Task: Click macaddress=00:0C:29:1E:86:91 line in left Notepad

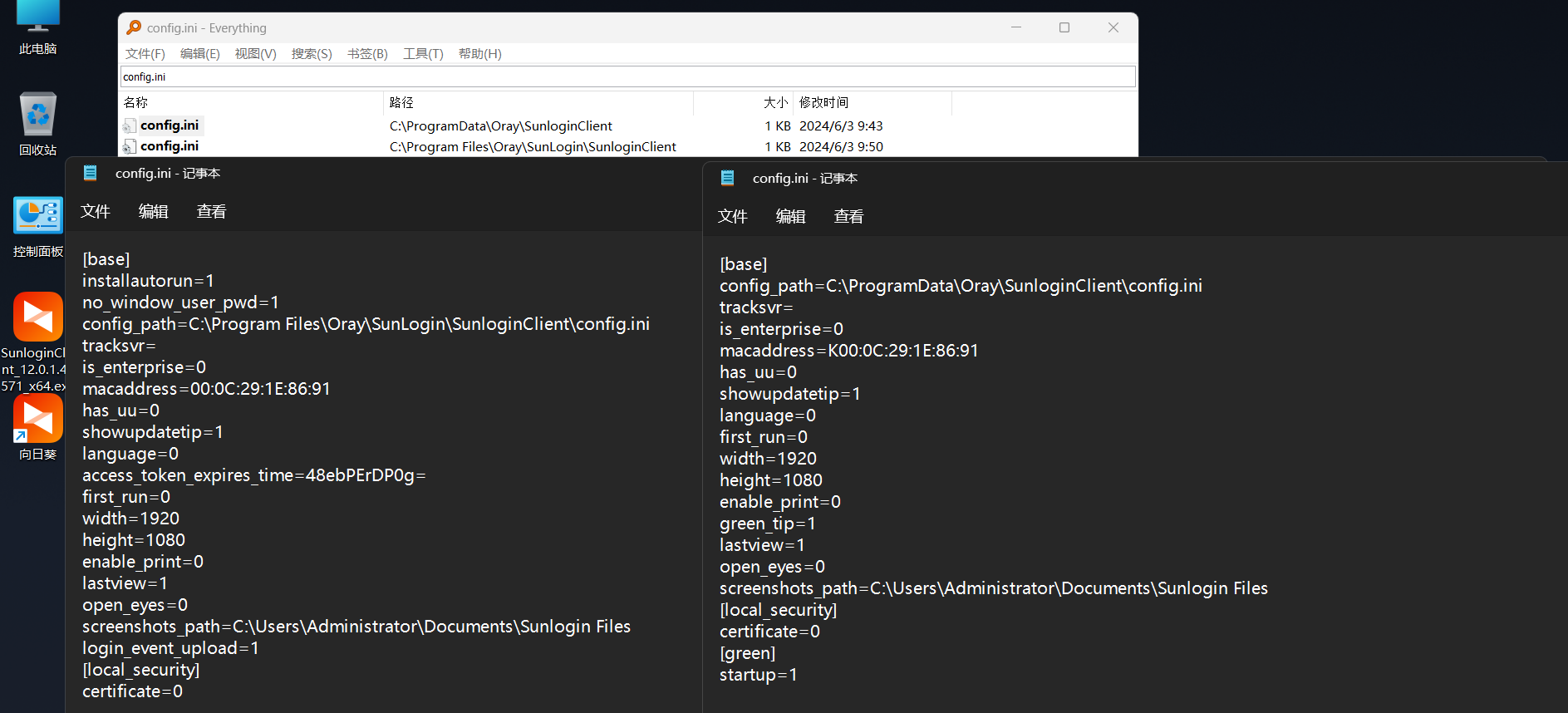Action: tap(206, 389)
